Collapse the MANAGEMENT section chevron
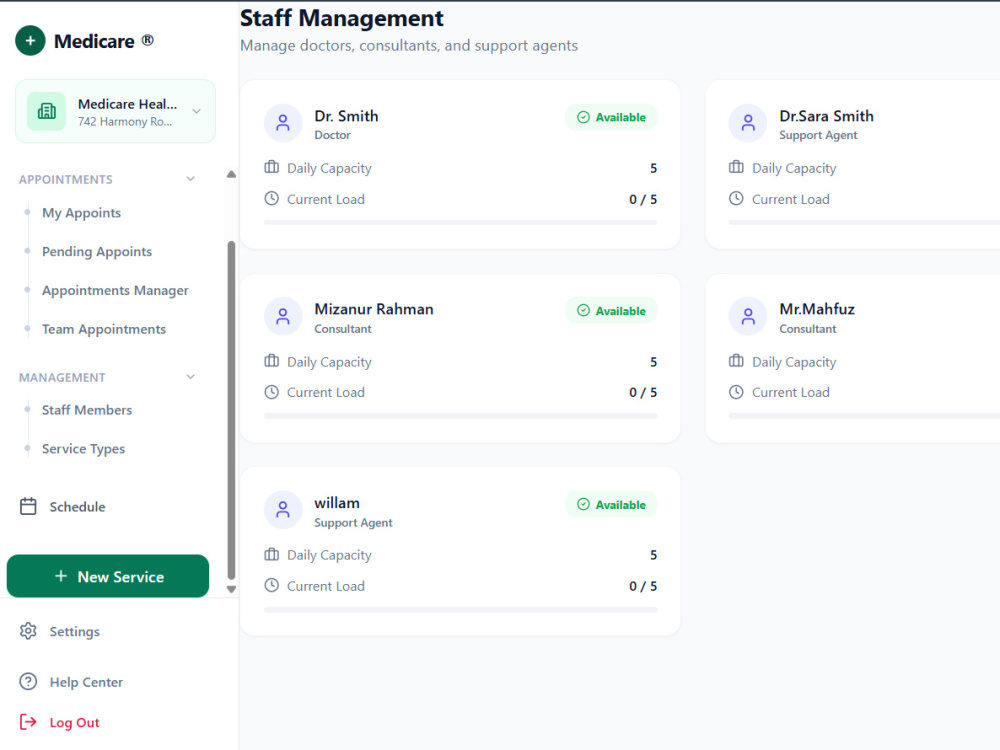Screen dimensions: 1000x750 tap(190, 377)
